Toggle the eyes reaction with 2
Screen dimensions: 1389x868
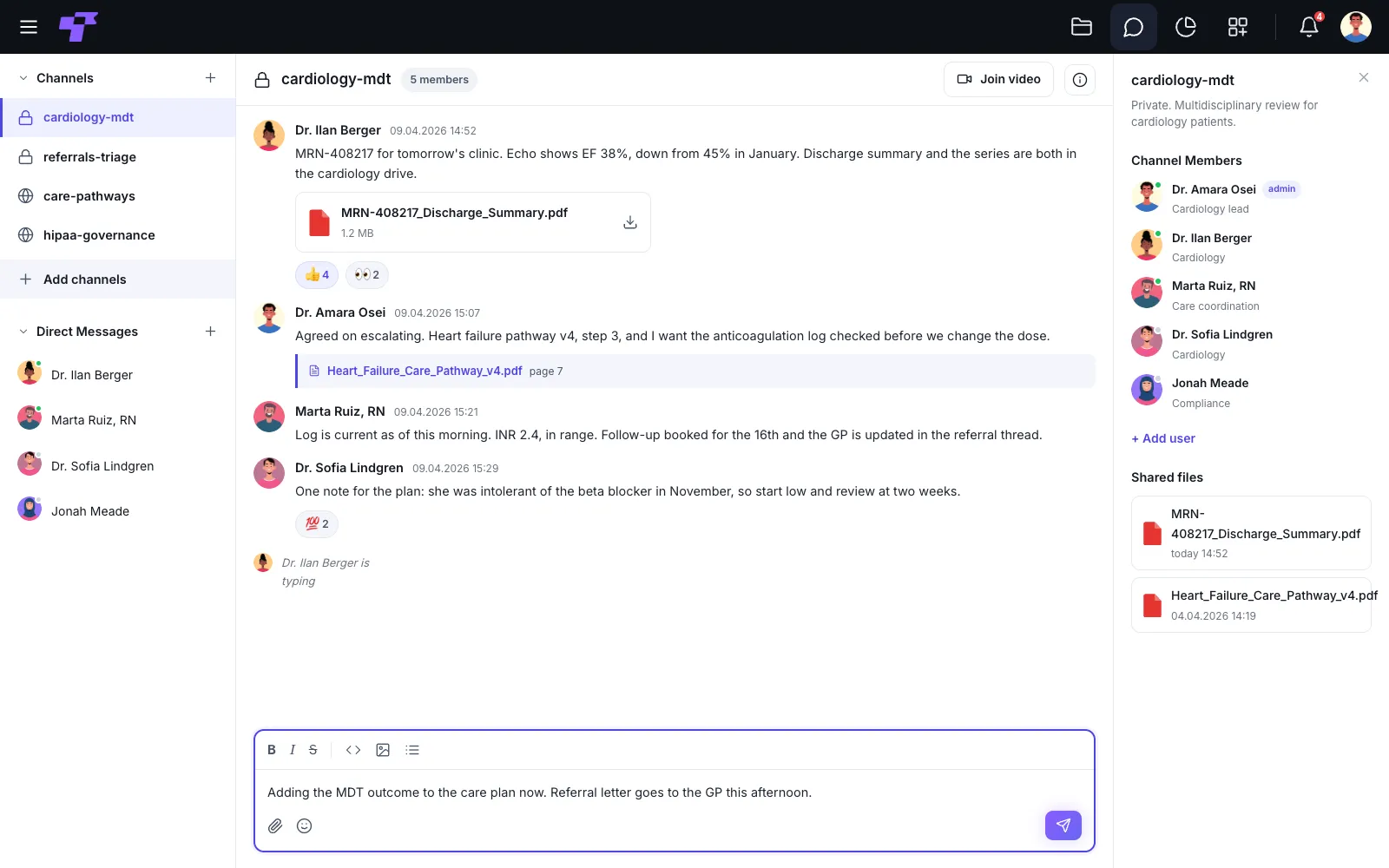367,275
